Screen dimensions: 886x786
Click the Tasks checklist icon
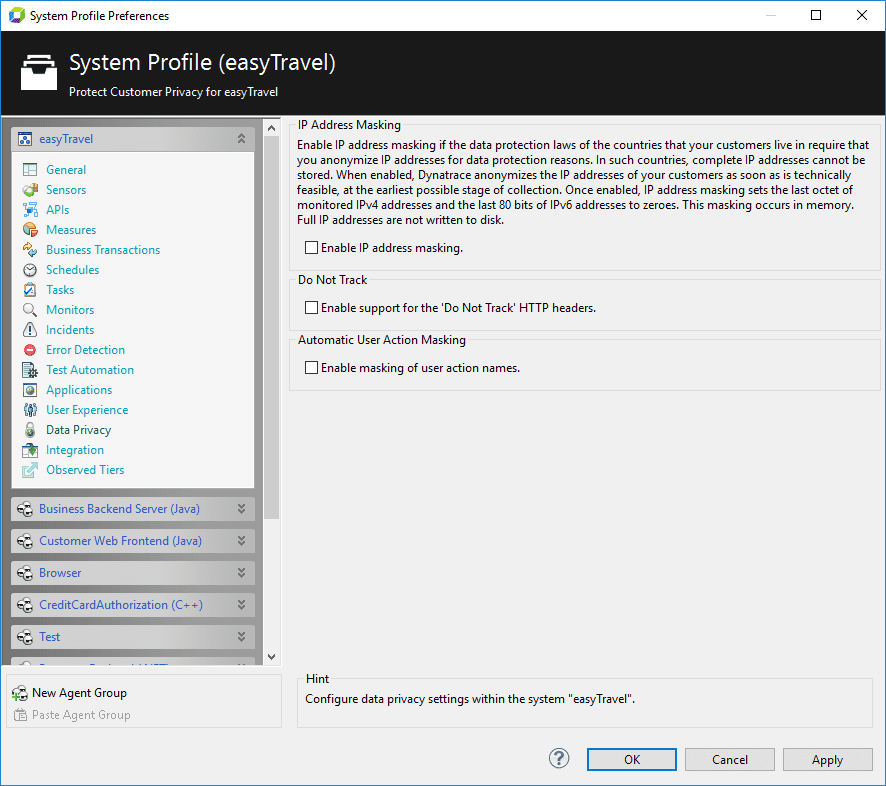coord(30,290)
